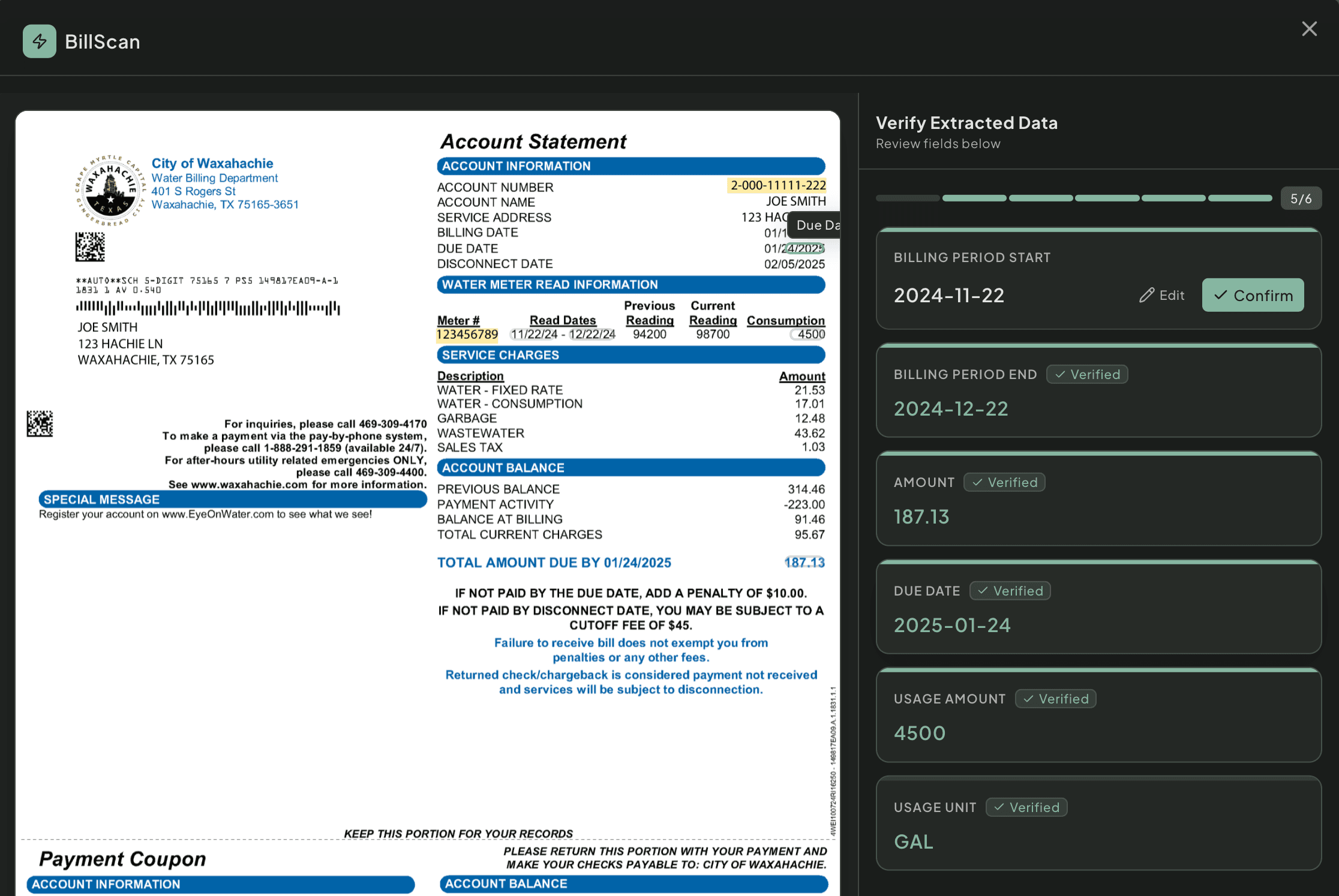Click the Verified badge on Usage Unit

tap(1026, 807)
